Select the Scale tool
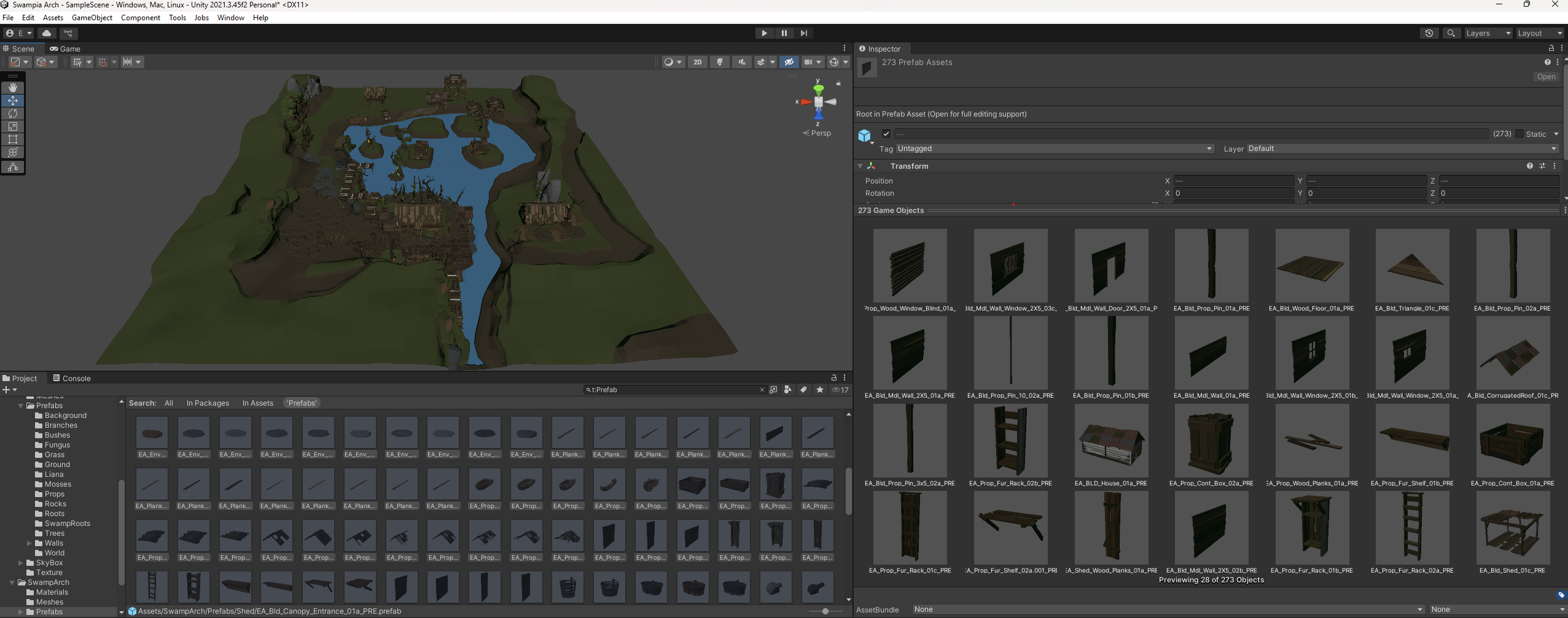The height and width of the screenshot is (618, 1568). [x=13, y=126]
